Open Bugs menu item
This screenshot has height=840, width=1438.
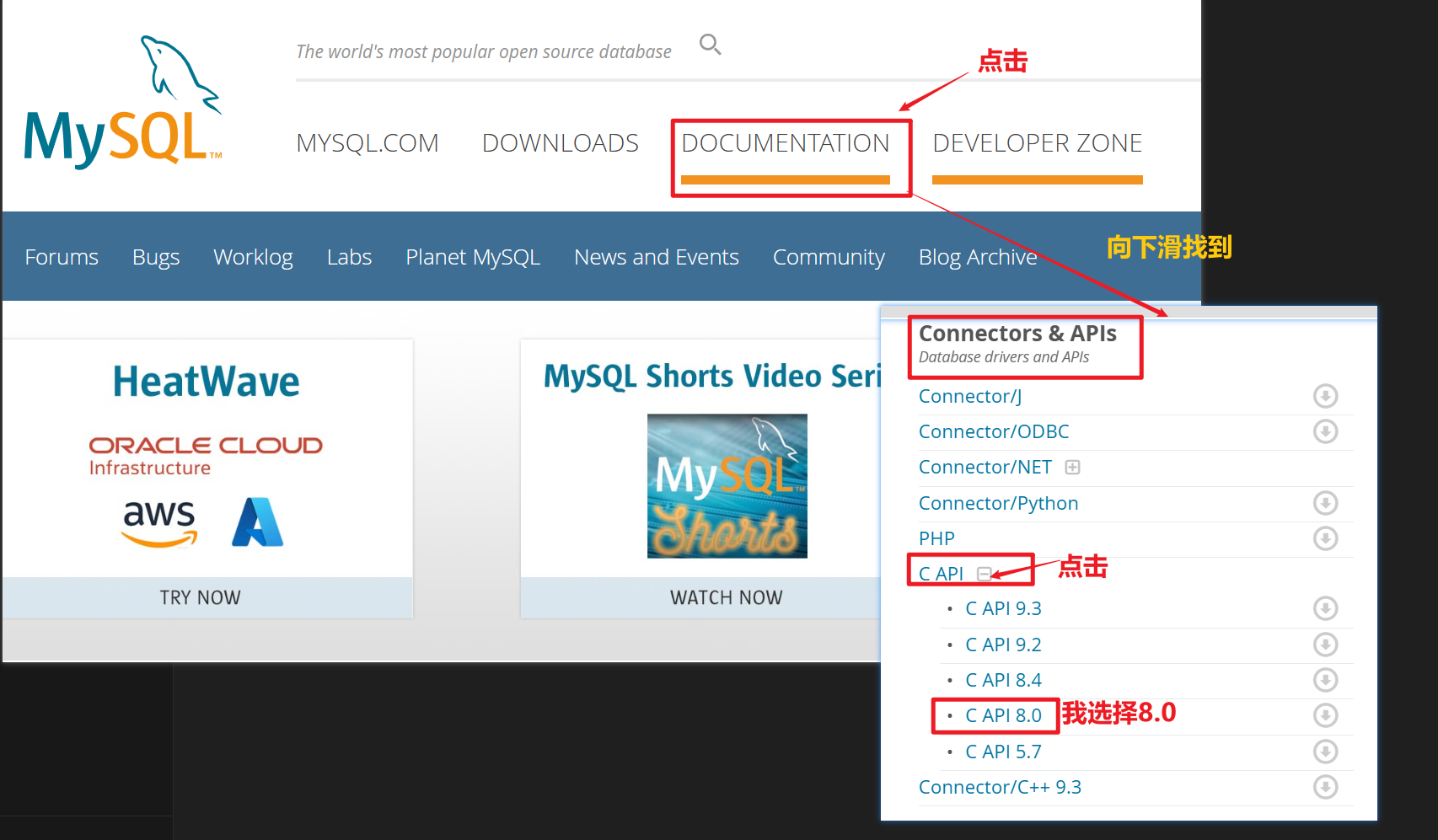(156, 257)
